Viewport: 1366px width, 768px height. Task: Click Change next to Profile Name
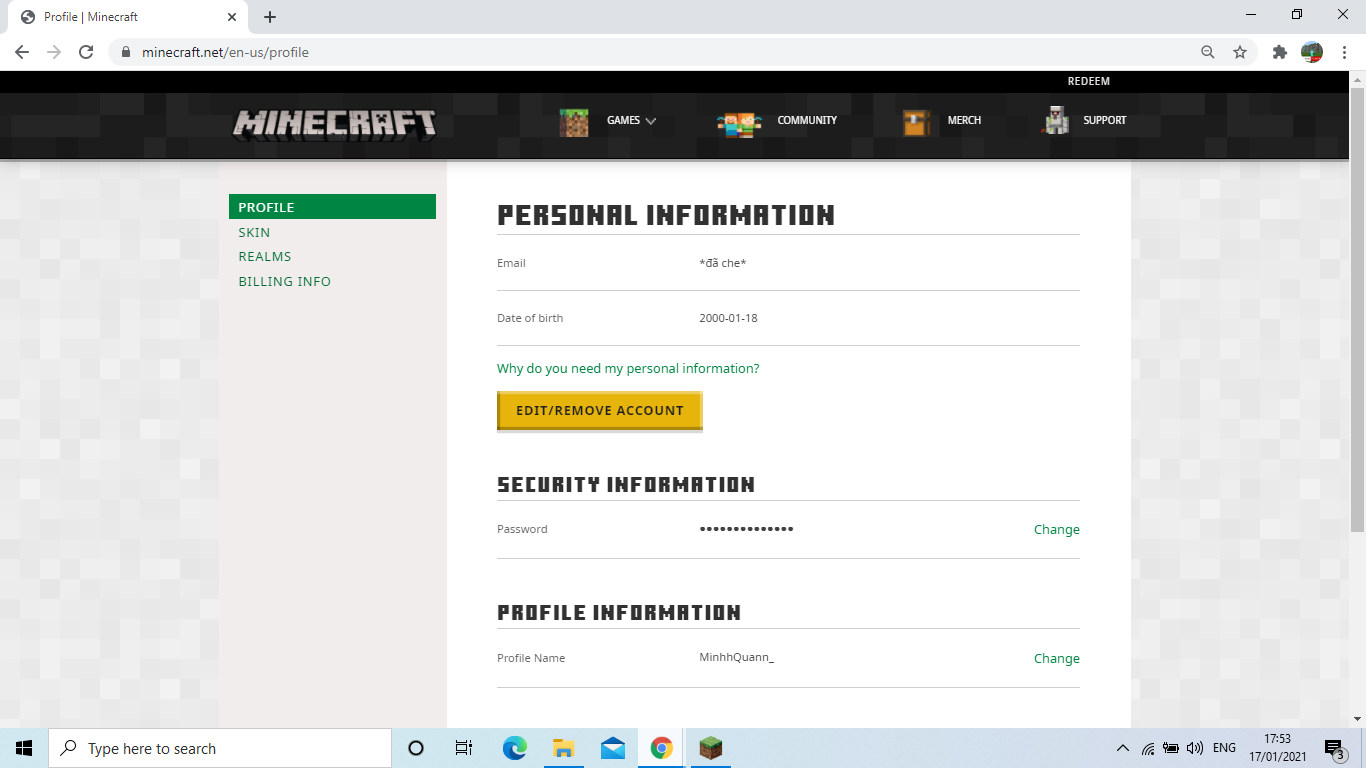pos(1057,658)
